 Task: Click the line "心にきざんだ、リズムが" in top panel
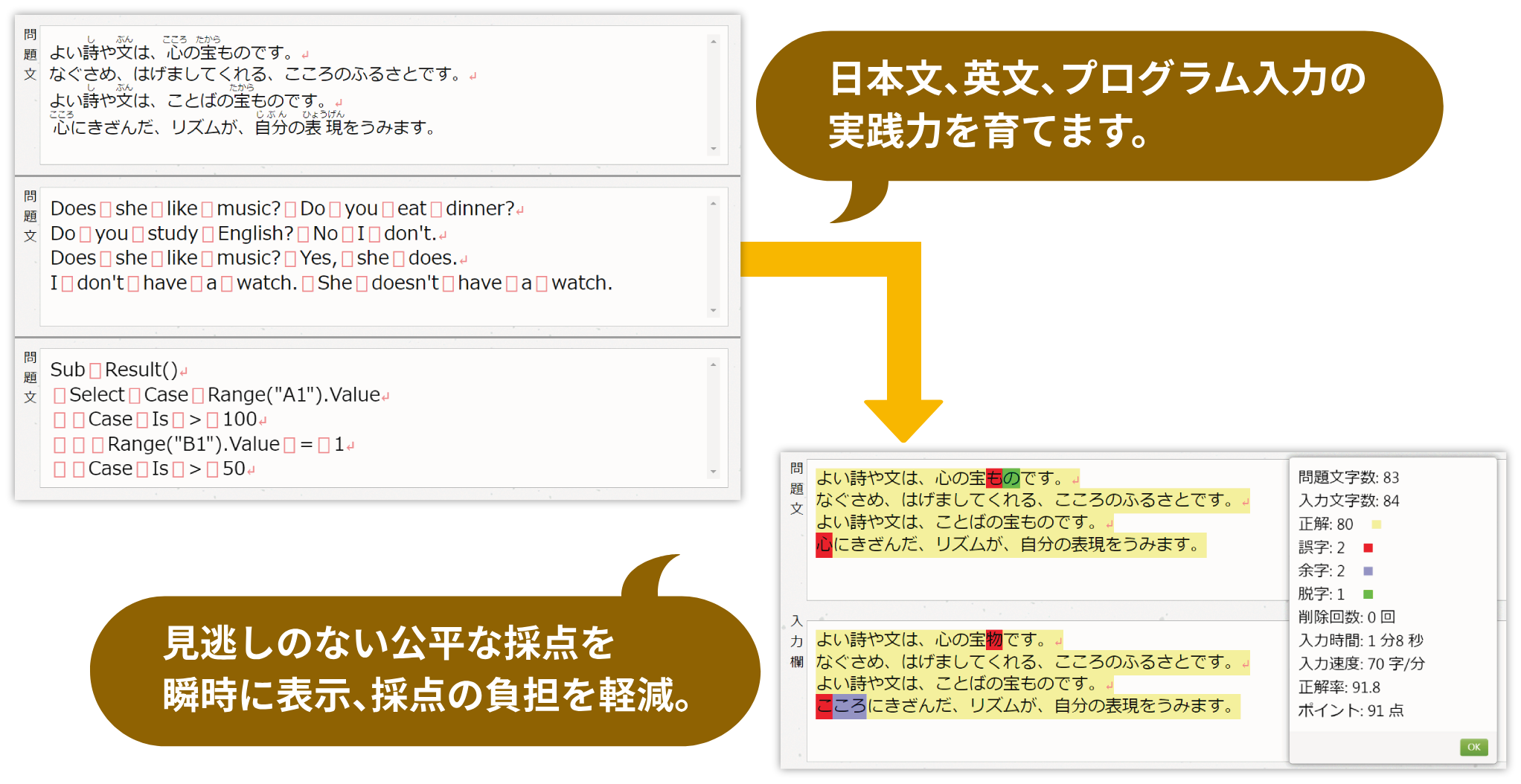(243, 124)
